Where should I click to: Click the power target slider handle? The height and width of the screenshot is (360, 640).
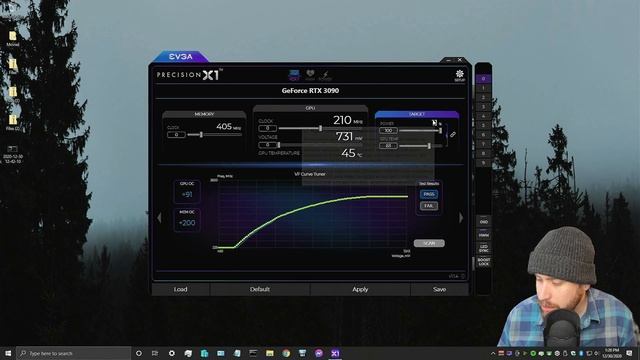click(x=440, y=131)
